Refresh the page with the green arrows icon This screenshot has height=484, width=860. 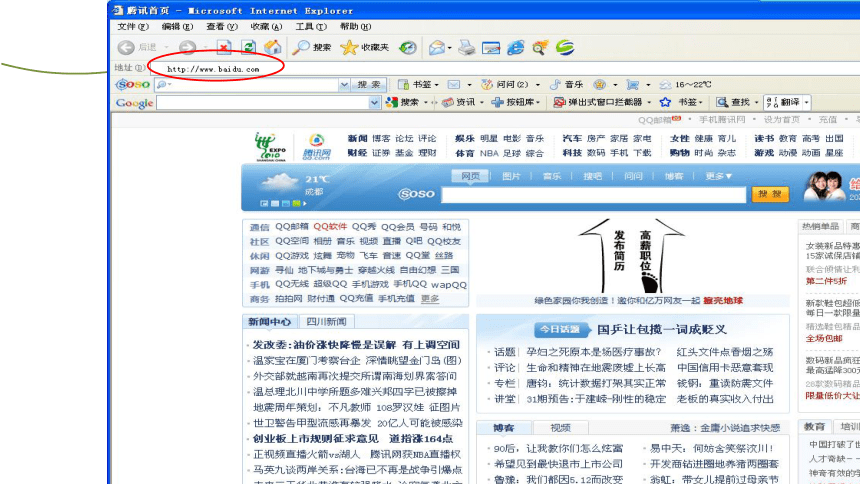249,48
